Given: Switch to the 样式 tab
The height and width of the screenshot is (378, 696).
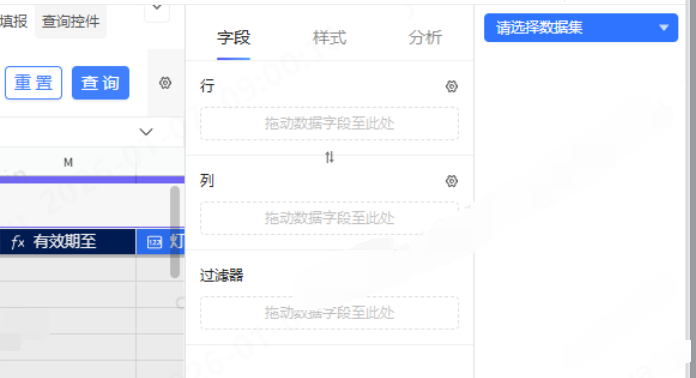Looking at the screenshot, I should coord(329,38).
